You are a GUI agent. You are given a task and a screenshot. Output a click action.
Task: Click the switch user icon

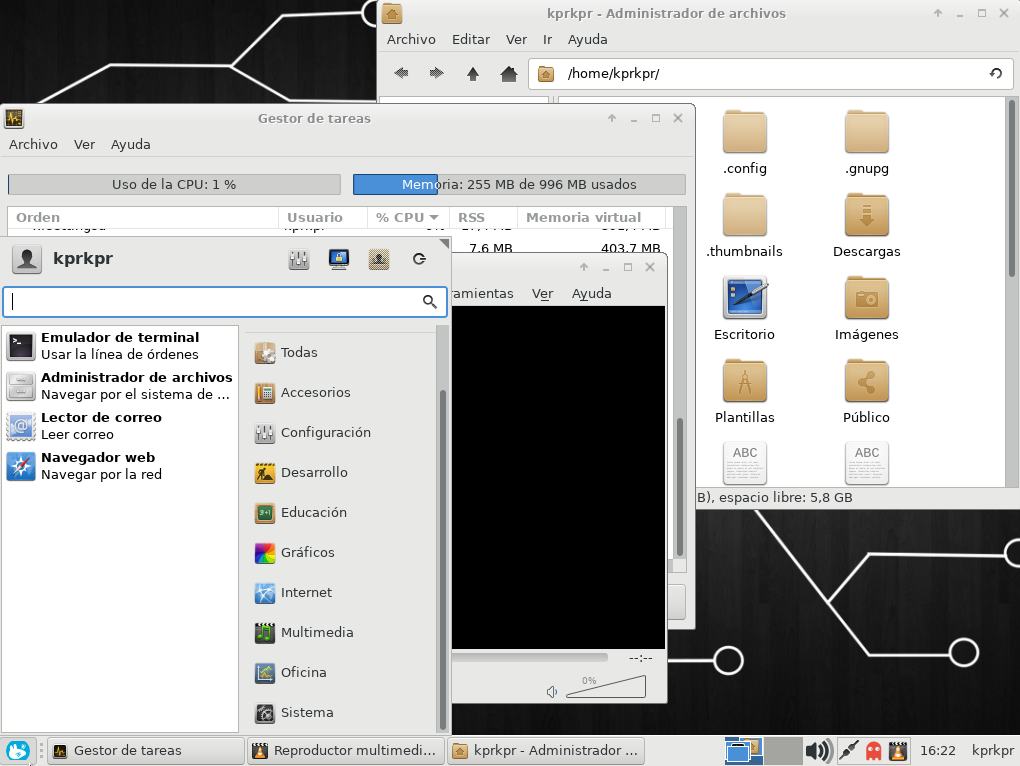pos(379,259)
